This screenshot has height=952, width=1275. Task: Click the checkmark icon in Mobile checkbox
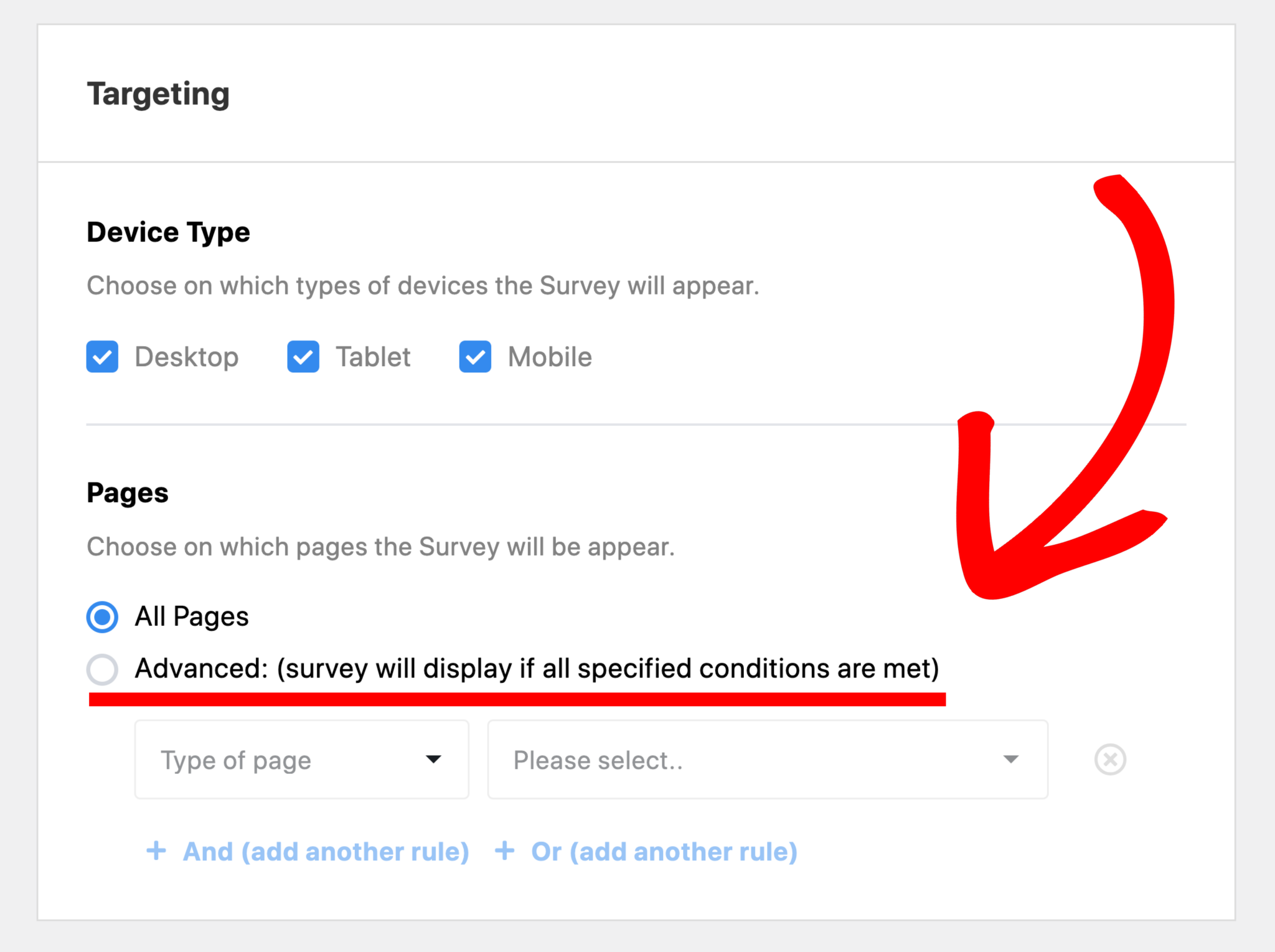pos(474,357)
